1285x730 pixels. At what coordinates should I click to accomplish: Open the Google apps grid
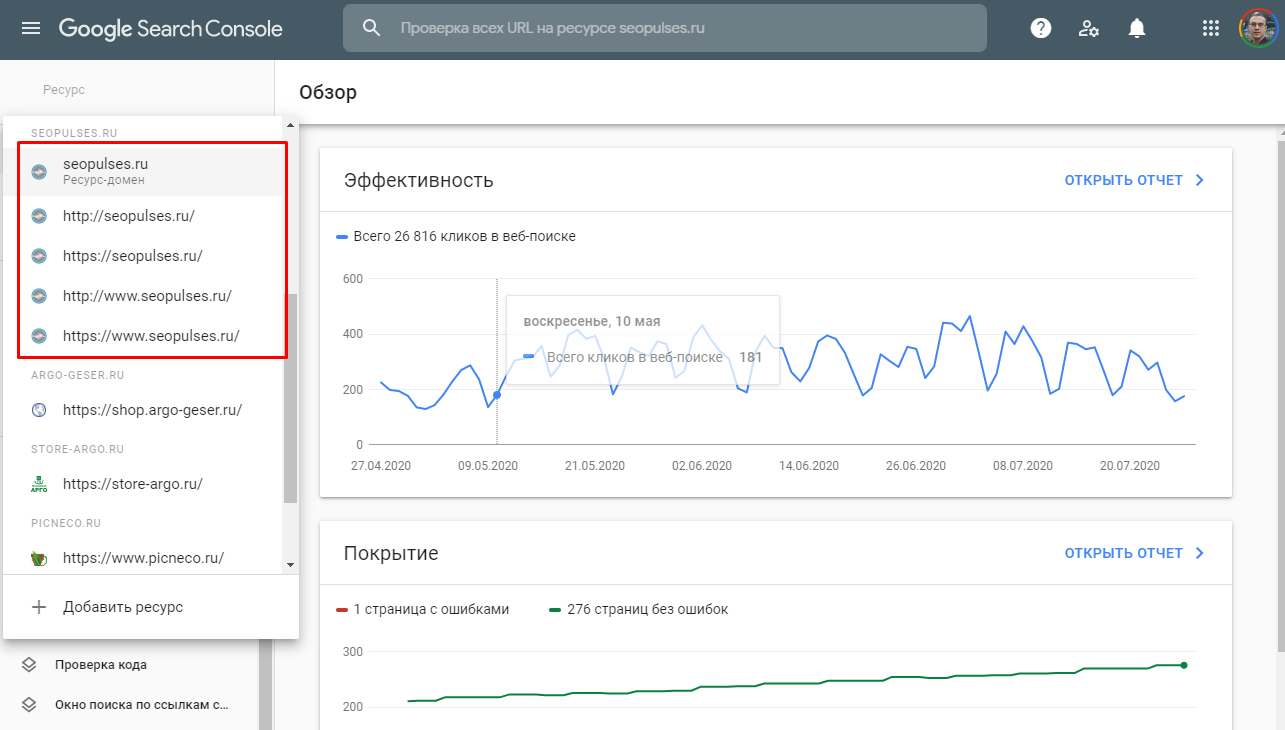coord(1211,29)
